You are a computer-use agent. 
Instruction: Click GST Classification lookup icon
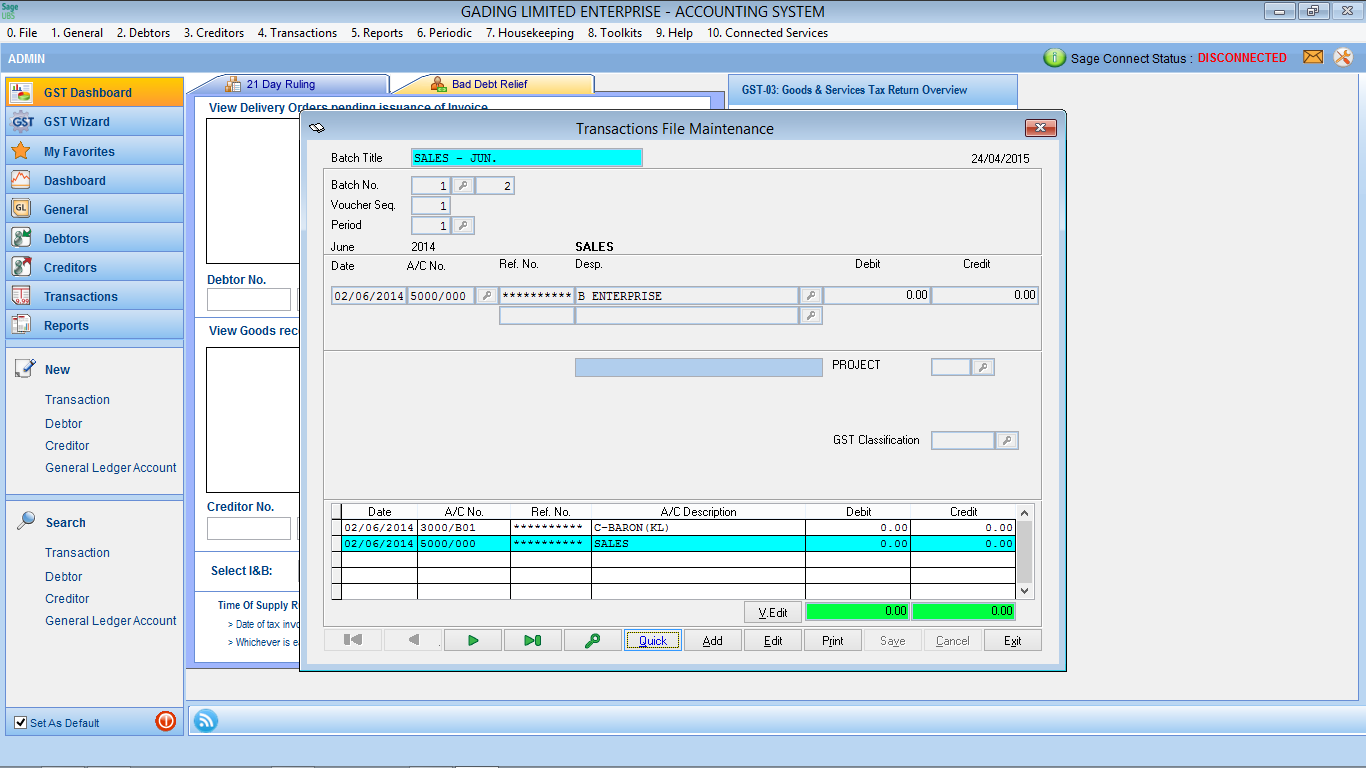coord(1007,440)
